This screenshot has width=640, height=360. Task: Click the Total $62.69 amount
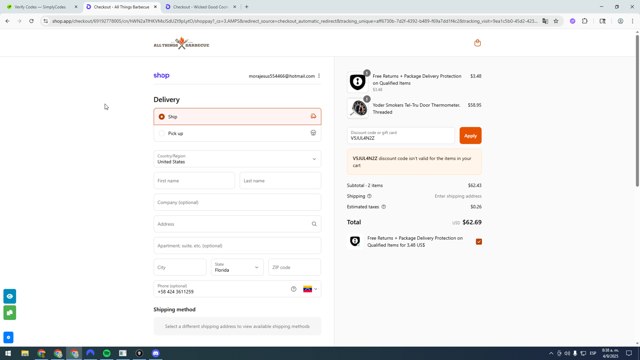(472, 222)
